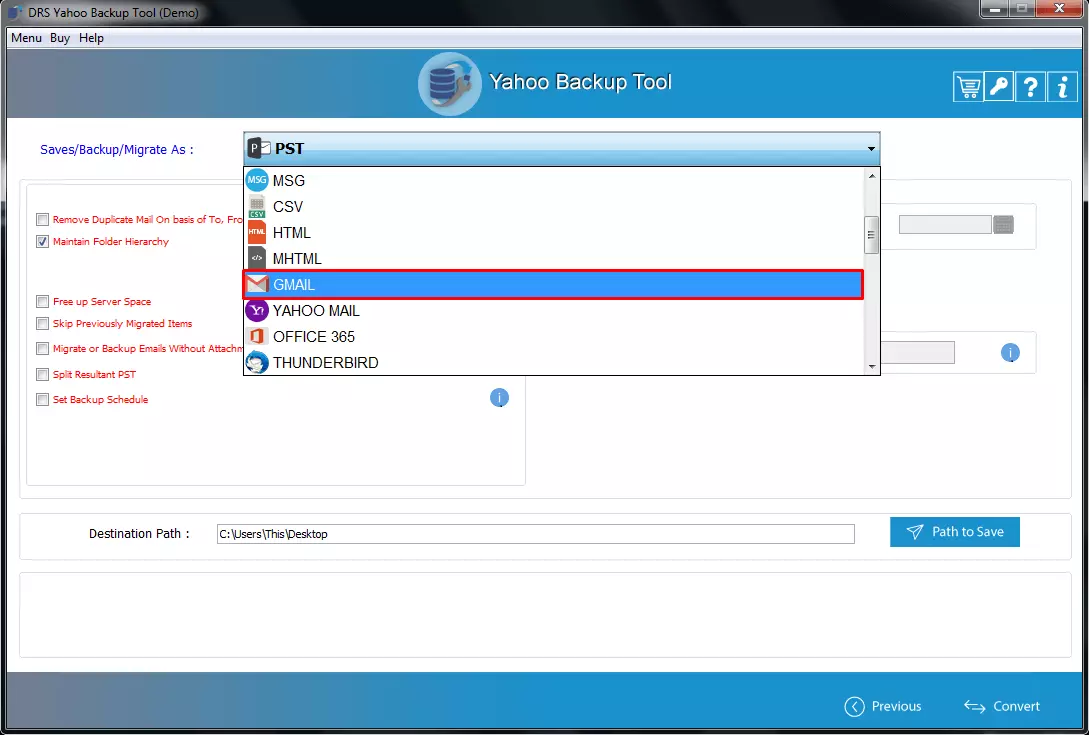This screenshot has width=1089, height=735.
Task: Enable Split Resultant PST checkbox
Action: [42, 375]
